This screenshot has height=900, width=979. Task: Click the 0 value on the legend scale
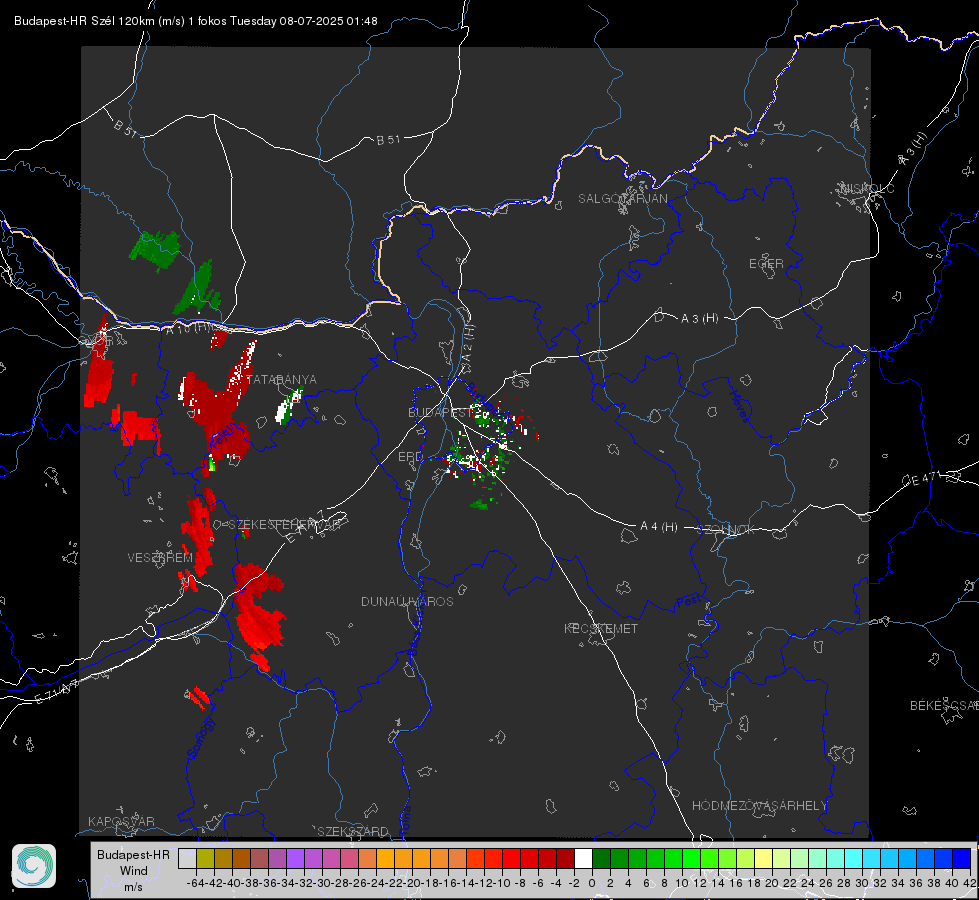point(592,883)
